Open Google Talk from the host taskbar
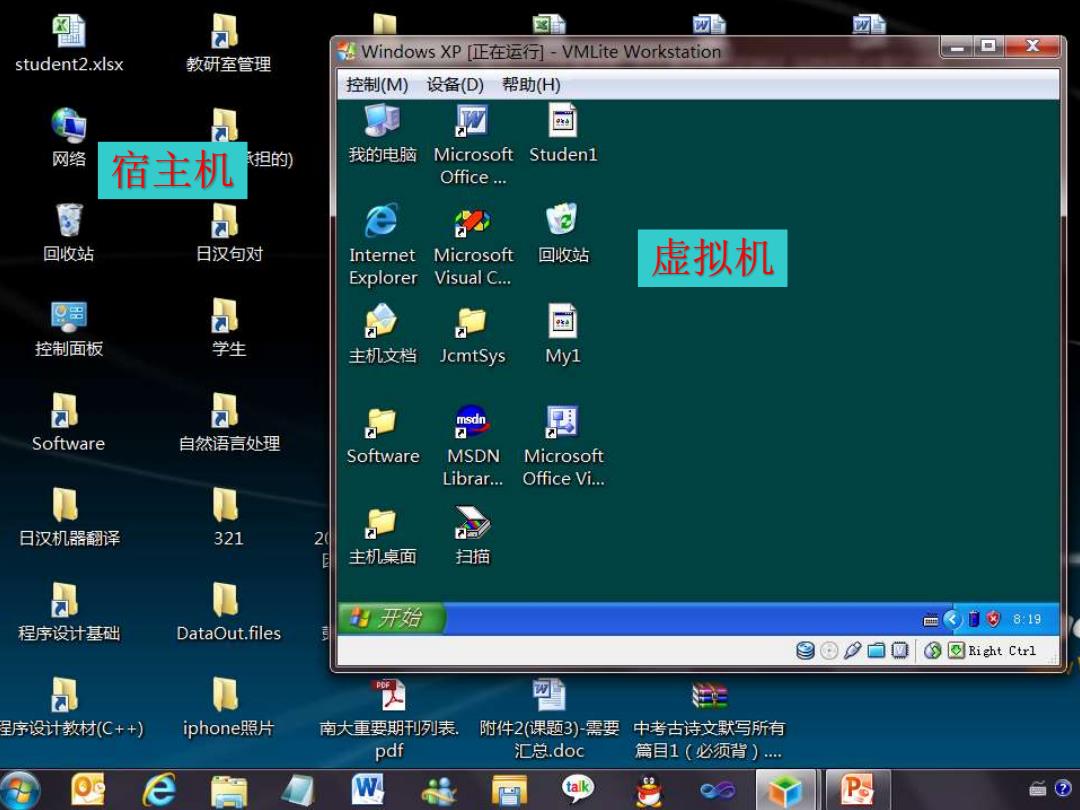 tap(577, 789)
